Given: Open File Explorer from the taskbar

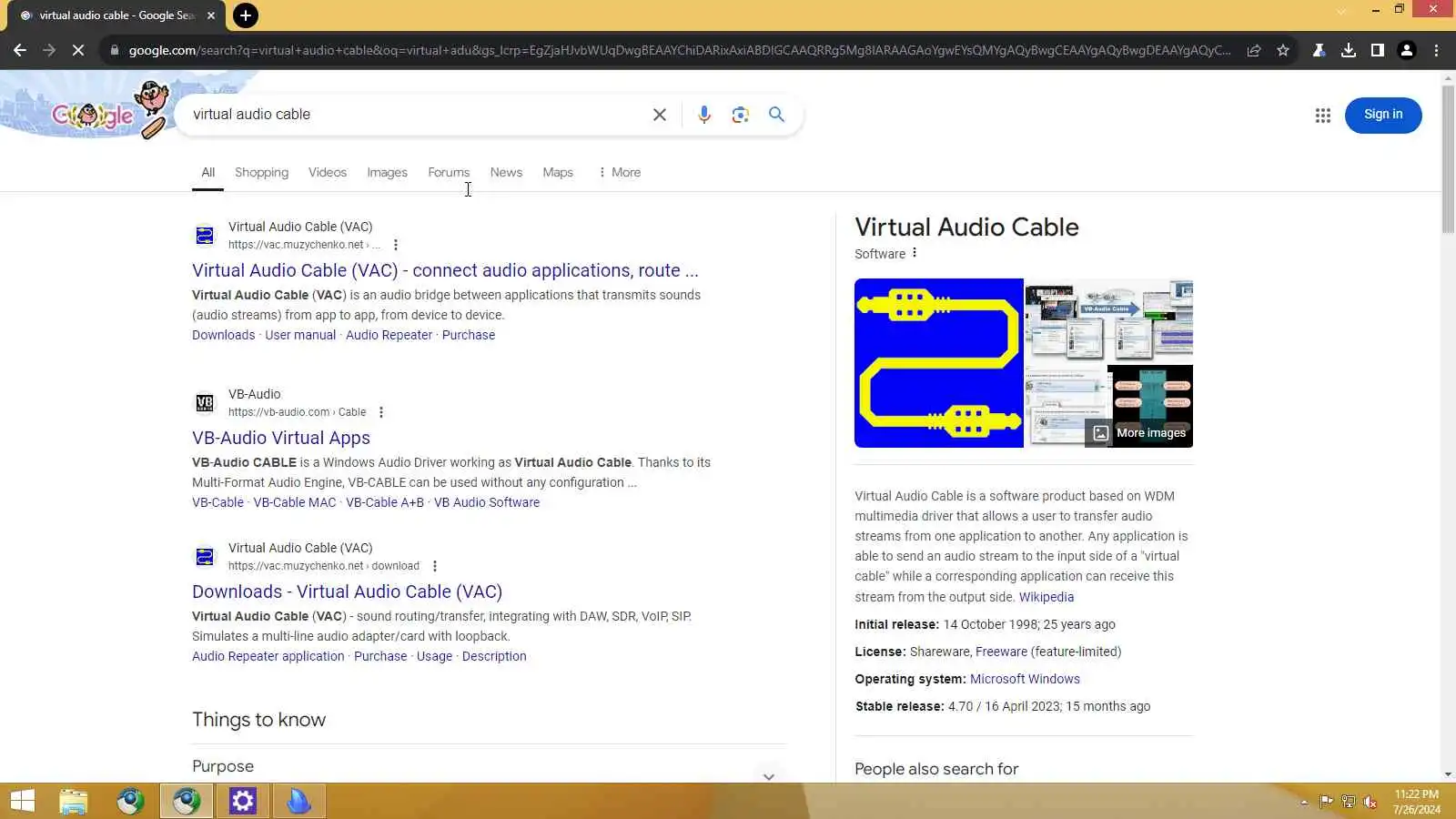Looking at the screenshot, I should coord(74,801).
